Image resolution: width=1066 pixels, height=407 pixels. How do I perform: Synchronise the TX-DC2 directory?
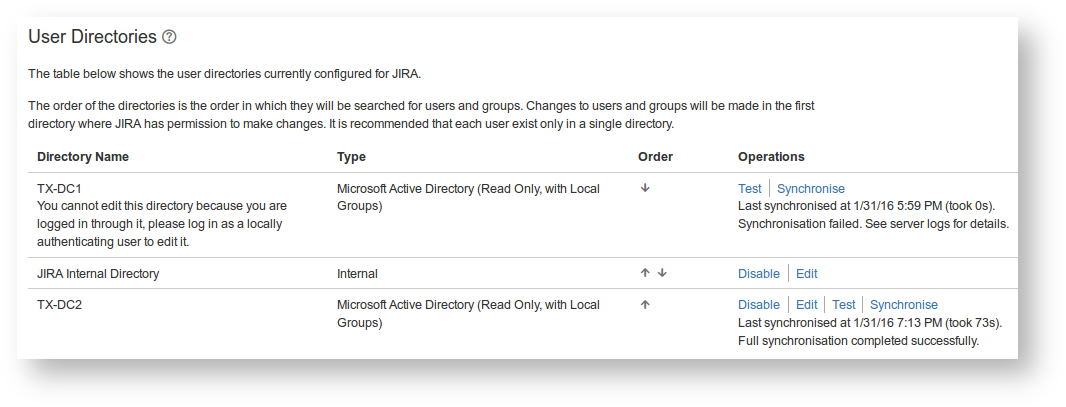point(903,305)
